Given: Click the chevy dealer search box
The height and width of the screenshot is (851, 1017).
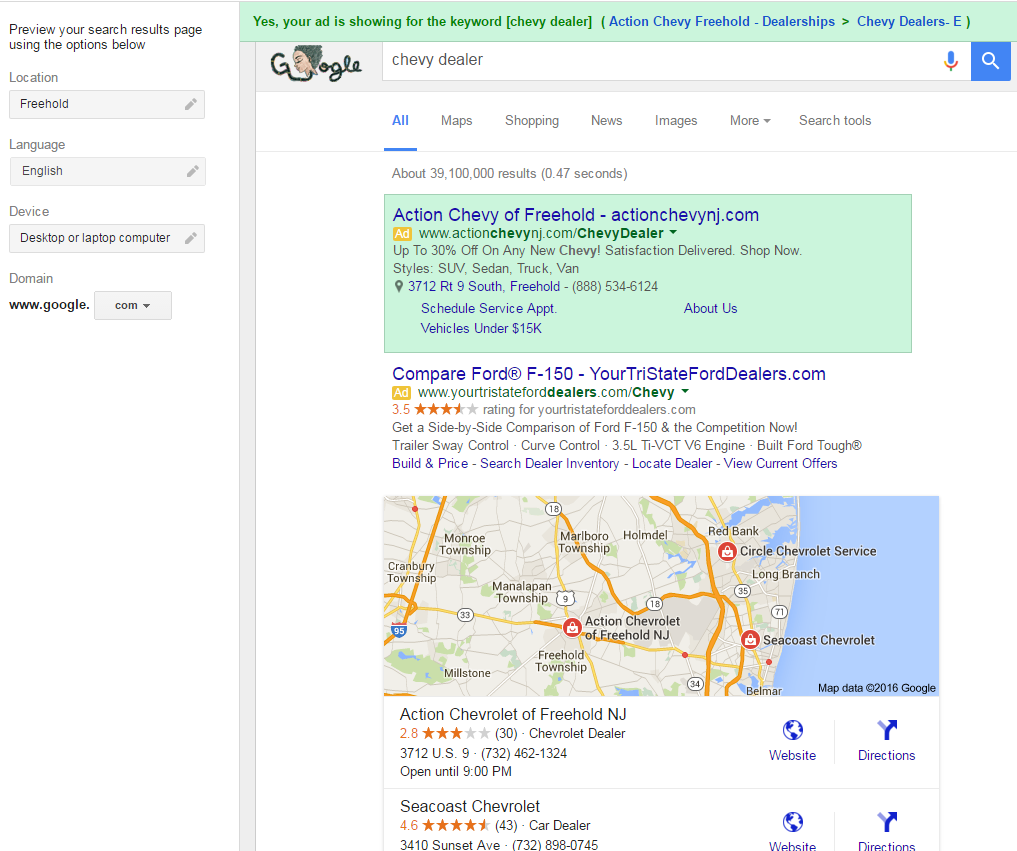Looking at the screenshot, I should coord(660,61).
